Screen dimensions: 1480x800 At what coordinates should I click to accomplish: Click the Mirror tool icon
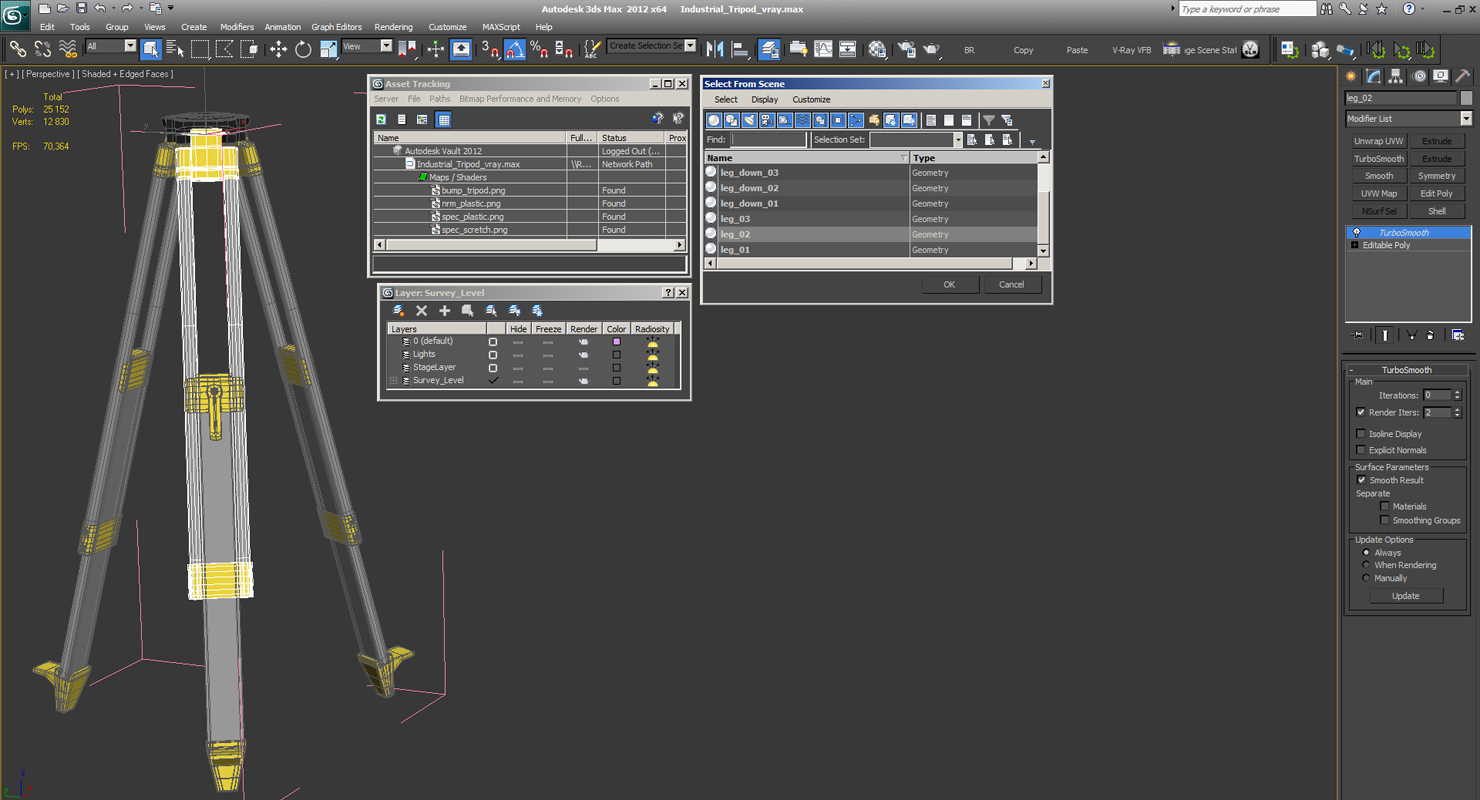tap(715, 48)
